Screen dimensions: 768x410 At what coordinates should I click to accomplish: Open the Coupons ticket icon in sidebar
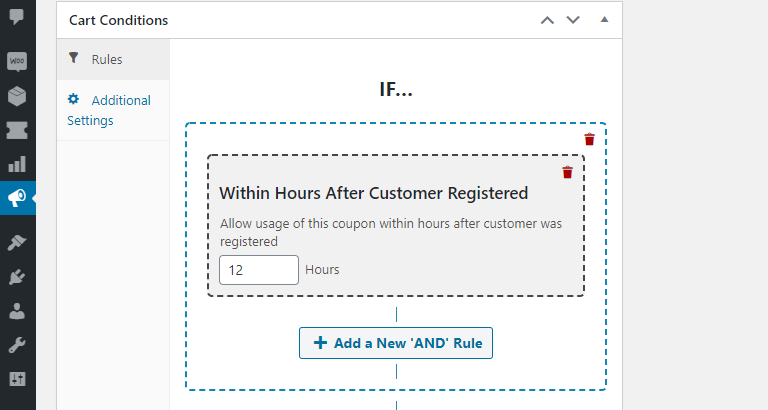coord(17,130)
